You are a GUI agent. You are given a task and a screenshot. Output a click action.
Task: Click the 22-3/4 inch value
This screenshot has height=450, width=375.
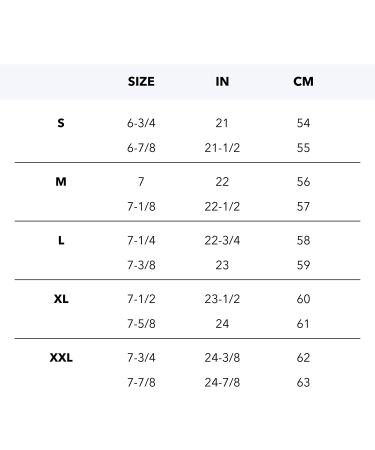tap(222, 240)
